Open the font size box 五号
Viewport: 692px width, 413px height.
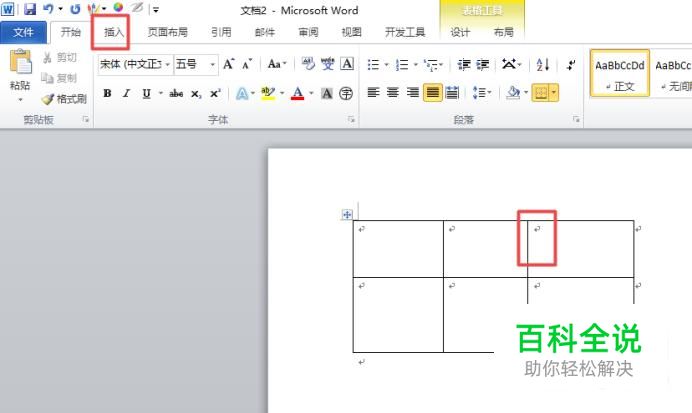pos(196,64)
